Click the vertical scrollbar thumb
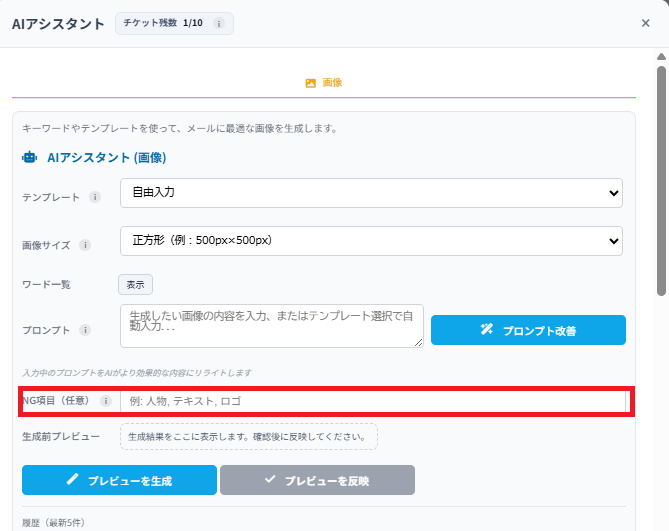 661,181
